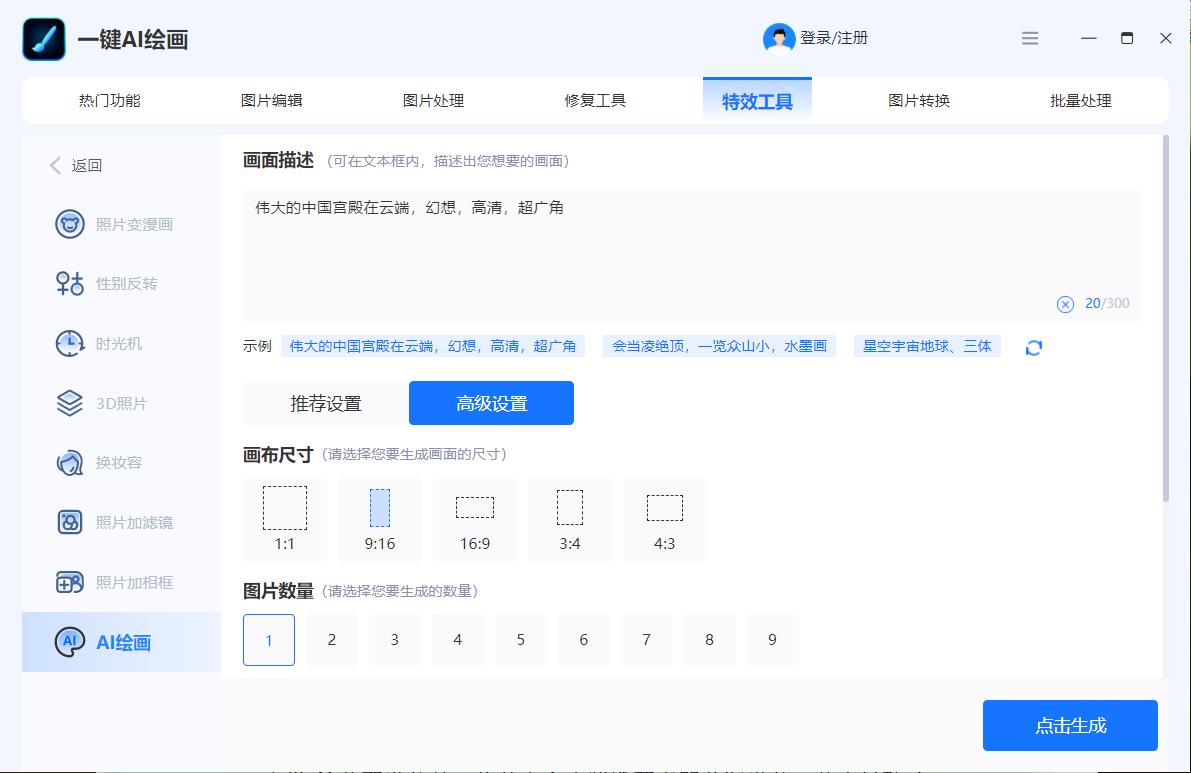Set image quantity to 8
The height and width of the screenshot is (773, 1191).
[709, 640]
